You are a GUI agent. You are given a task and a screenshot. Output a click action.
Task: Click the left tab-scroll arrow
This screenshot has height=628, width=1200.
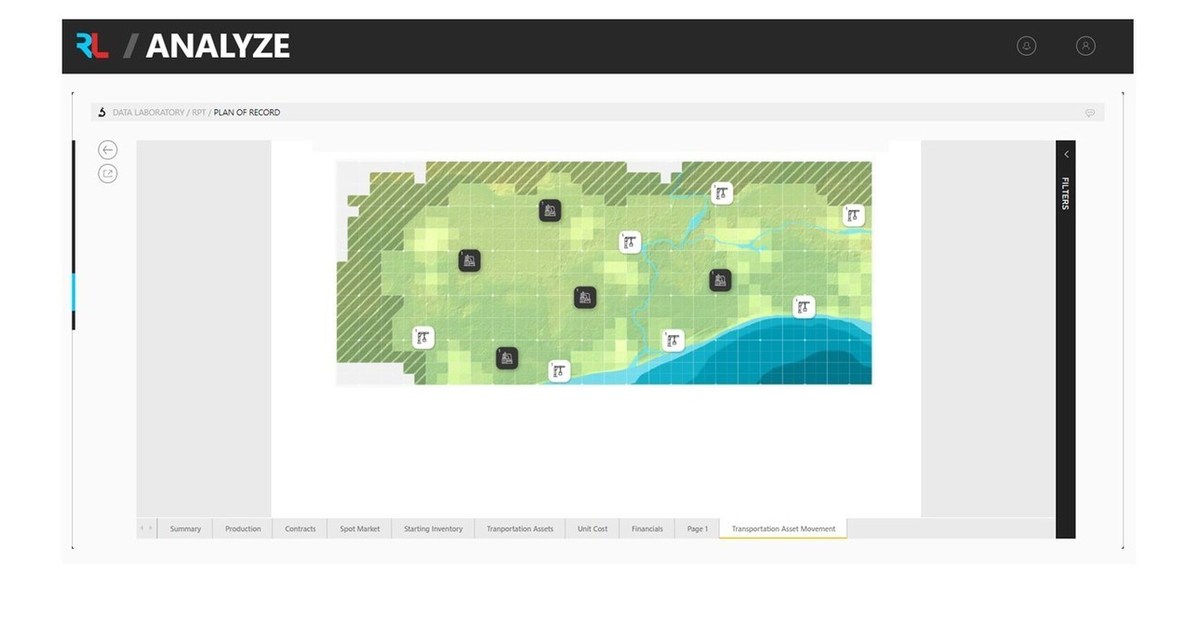[143, 528]
